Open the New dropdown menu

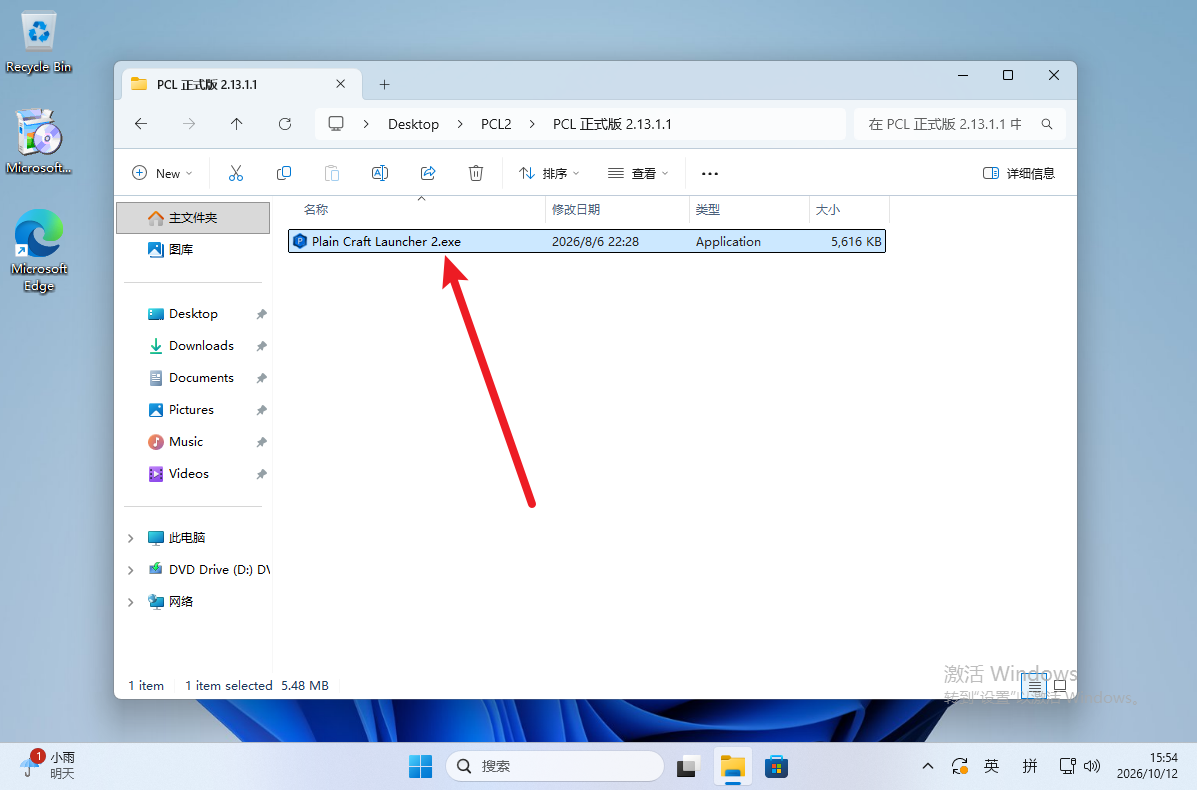click(162, 173)
